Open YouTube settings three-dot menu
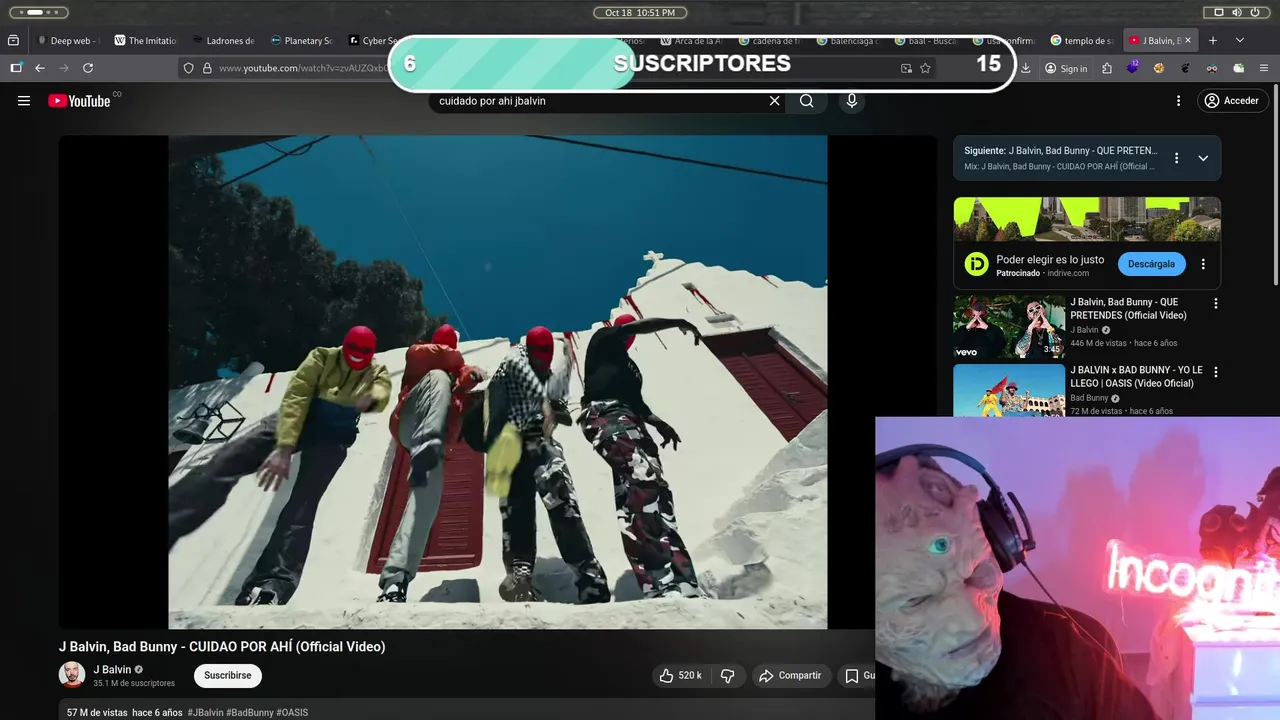The width and height of the screenshot is (1280, 720). 1178,101
